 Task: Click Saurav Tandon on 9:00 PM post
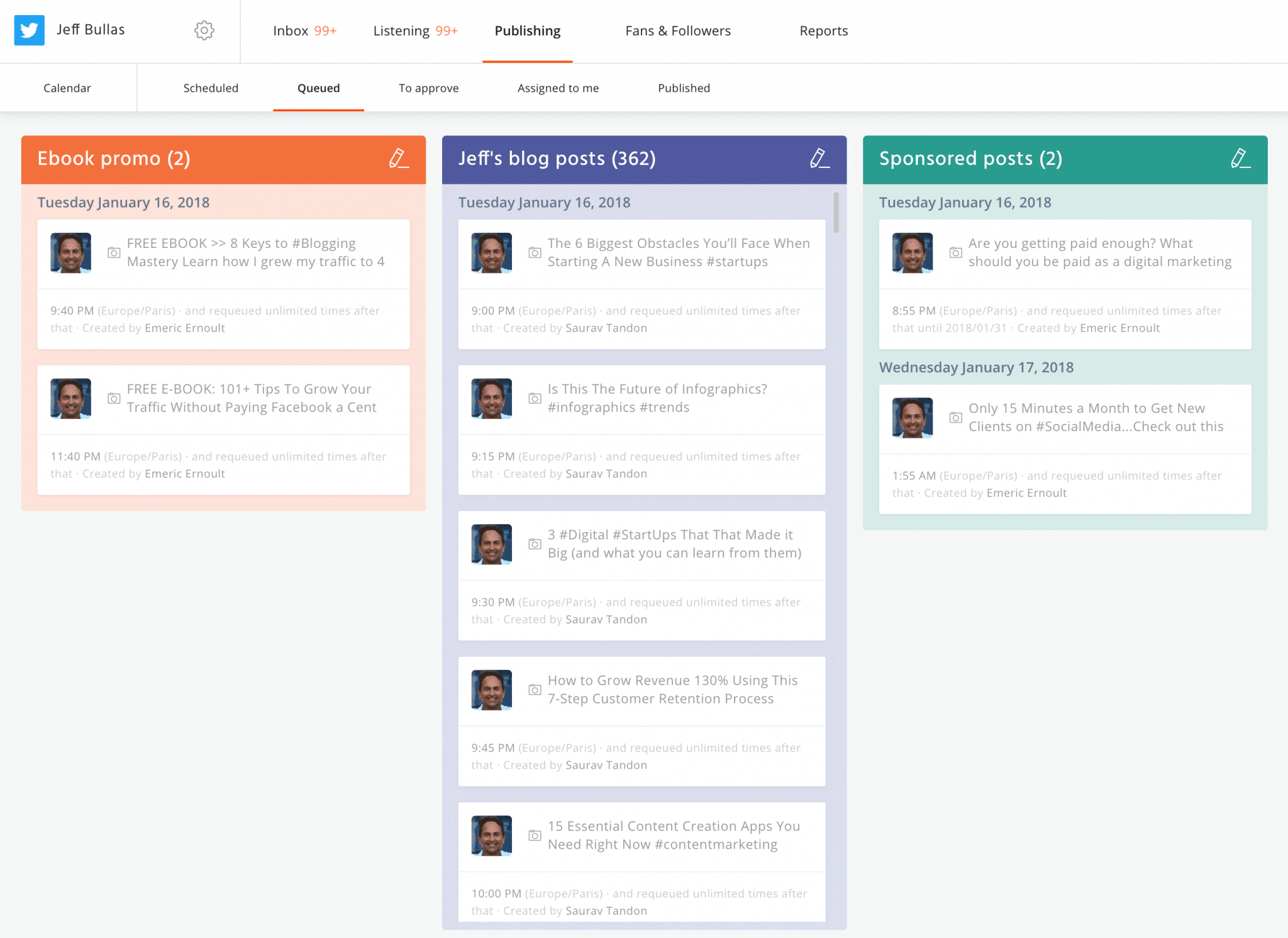click(x=606, y=328)
